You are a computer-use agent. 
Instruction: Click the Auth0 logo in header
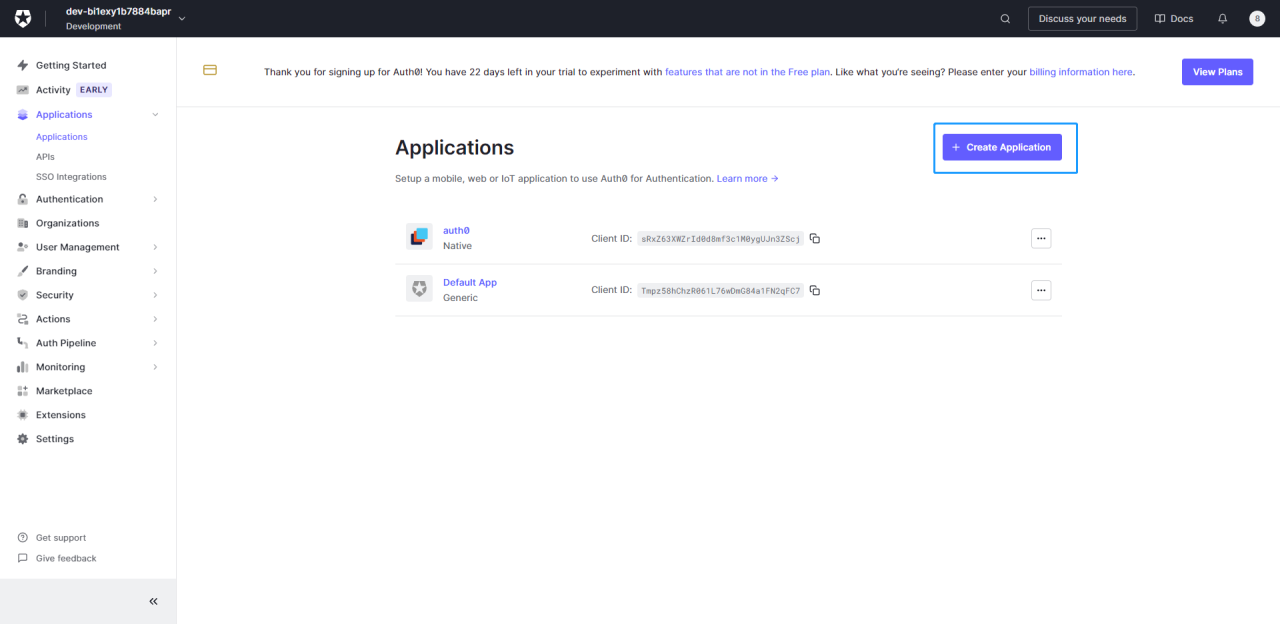click(23, 19)
